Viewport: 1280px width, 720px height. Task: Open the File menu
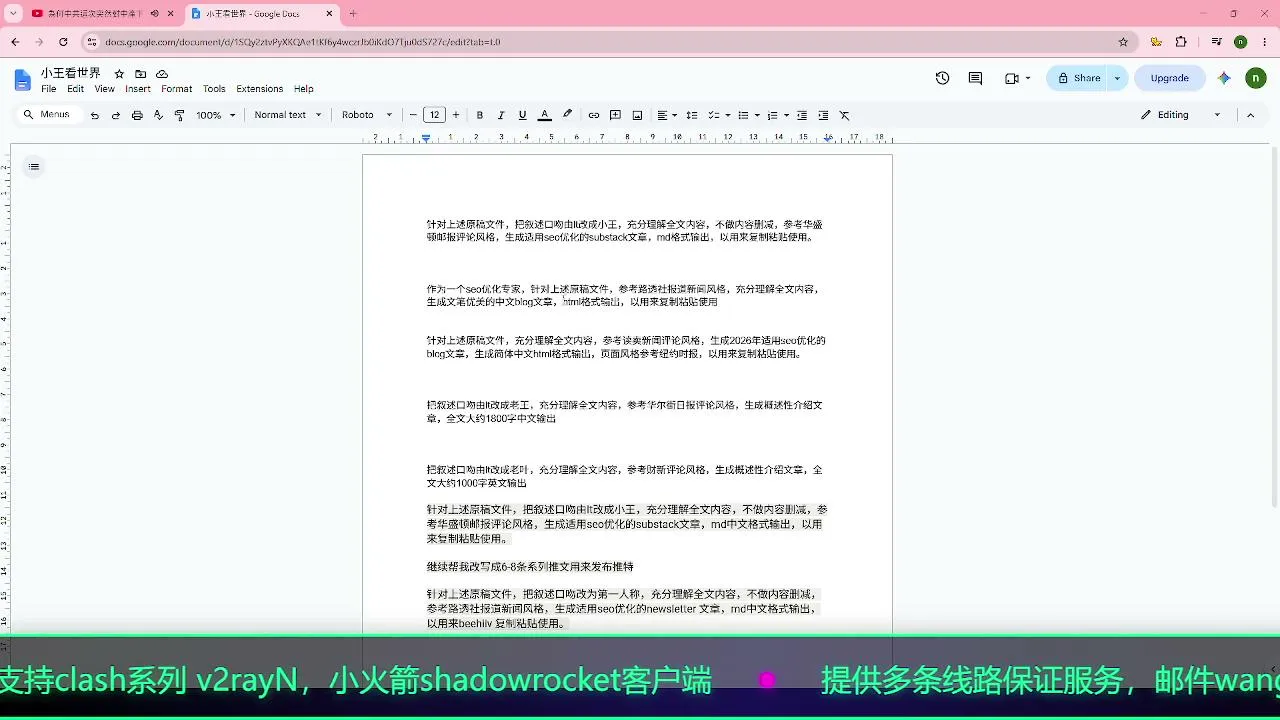(x=48, y=89)
